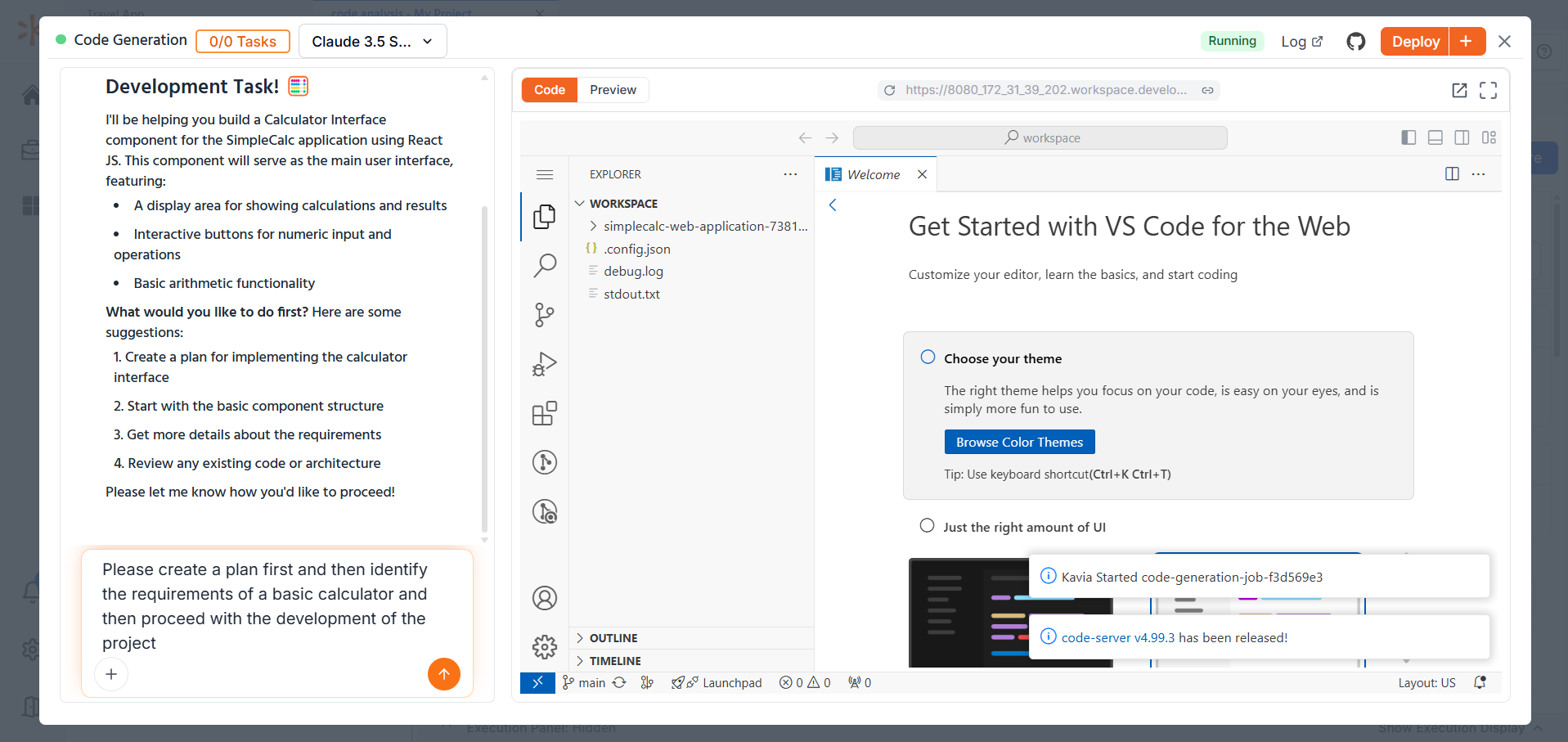Click the workspace URL address field
The width and height of the screenshot is (1568, 742).
tap(1046, 90)
